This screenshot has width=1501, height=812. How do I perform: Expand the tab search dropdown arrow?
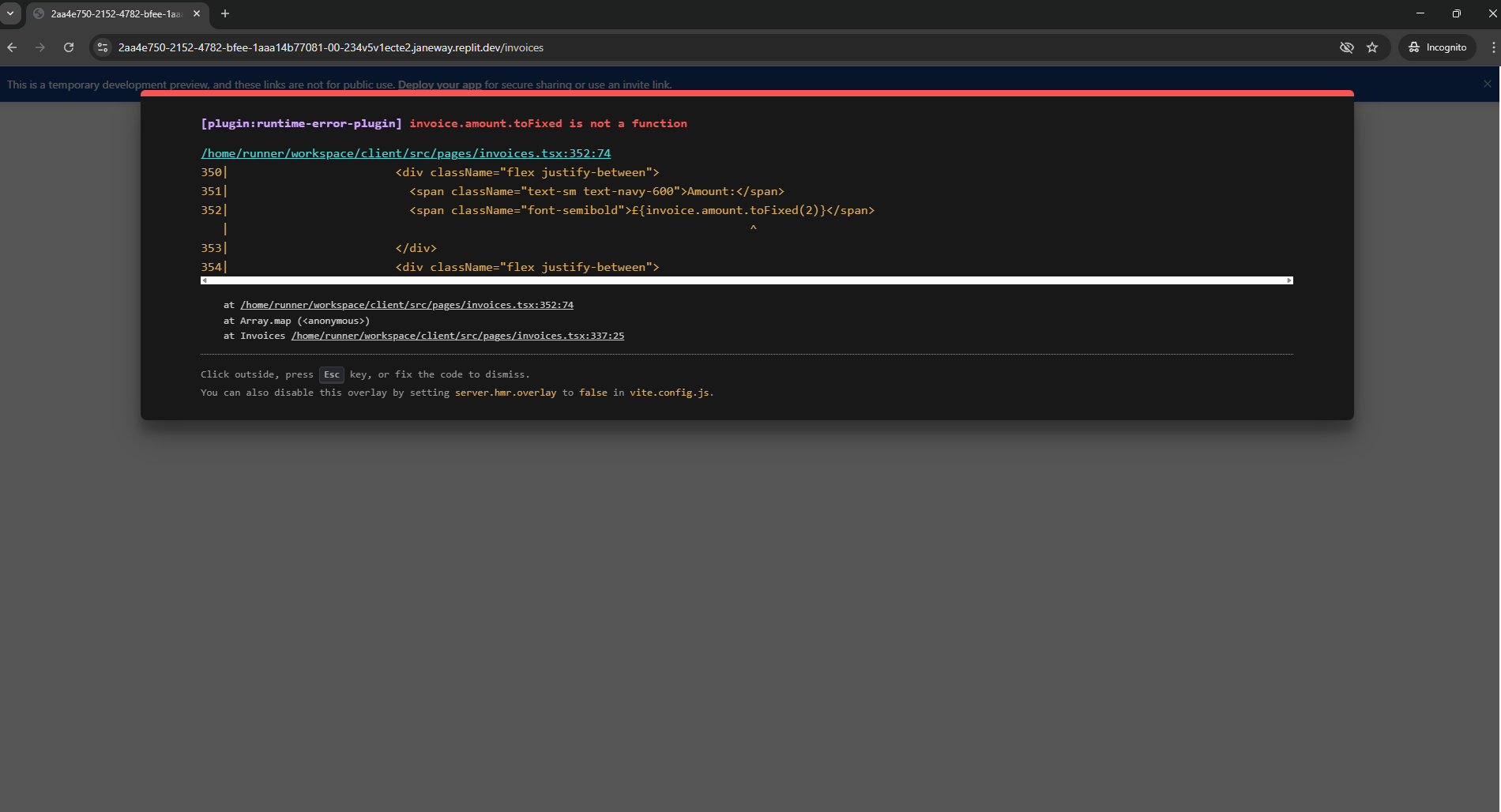coord(10,13)
